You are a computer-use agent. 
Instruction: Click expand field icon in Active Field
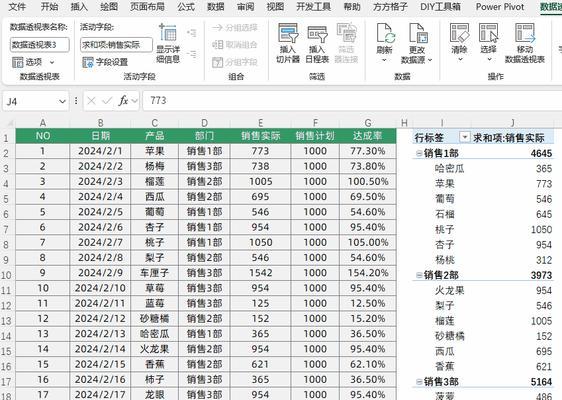(192, 33)
